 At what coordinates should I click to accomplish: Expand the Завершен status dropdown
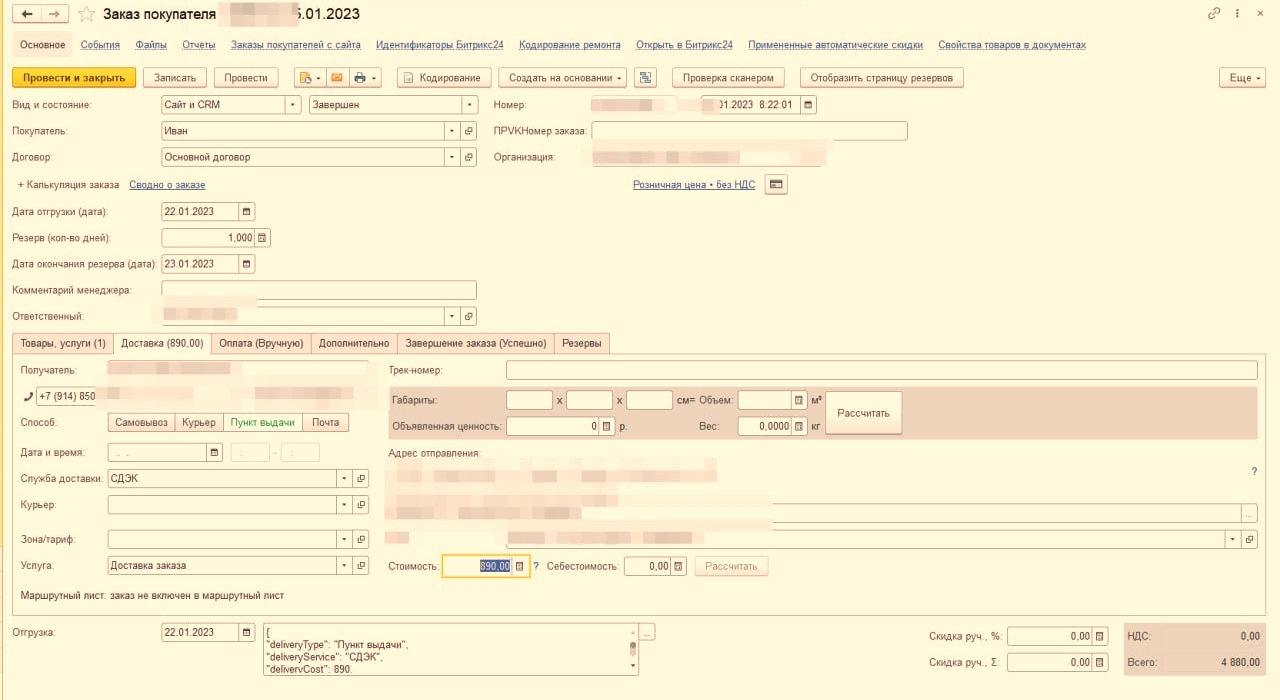point(469,105)
